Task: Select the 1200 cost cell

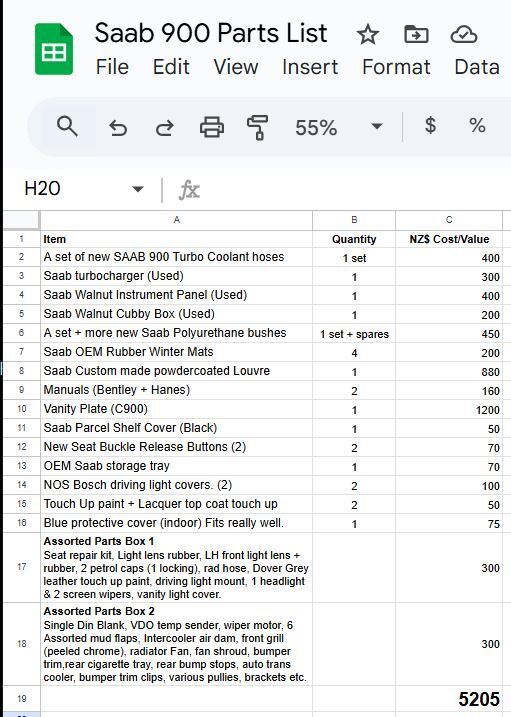Action: [449, 409]
